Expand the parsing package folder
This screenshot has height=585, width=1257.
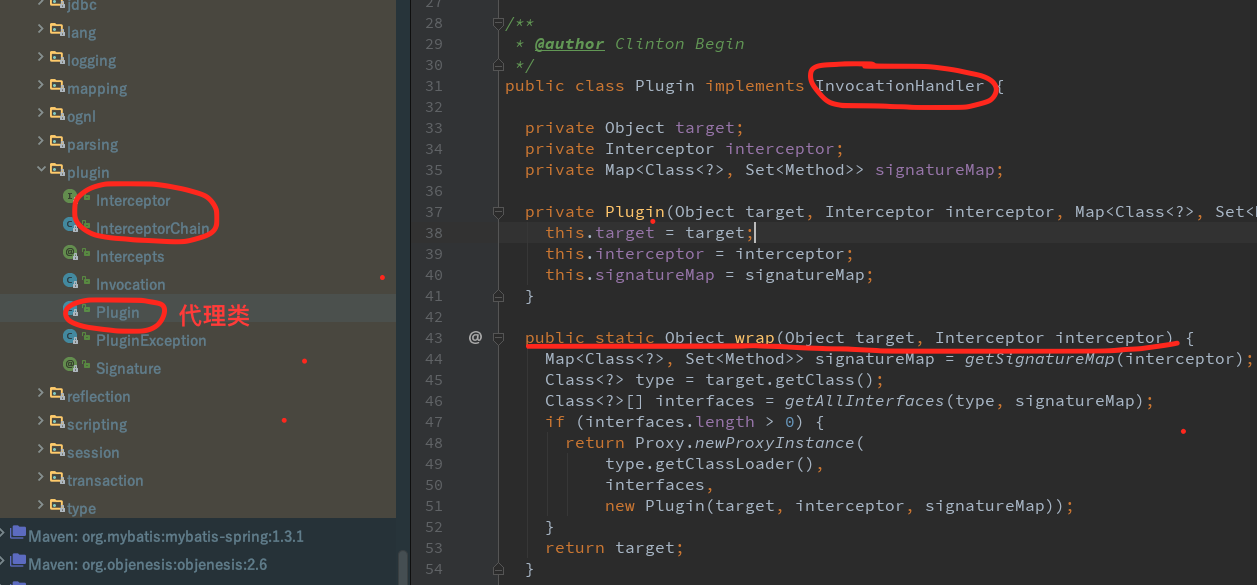[x=41, y=143]
